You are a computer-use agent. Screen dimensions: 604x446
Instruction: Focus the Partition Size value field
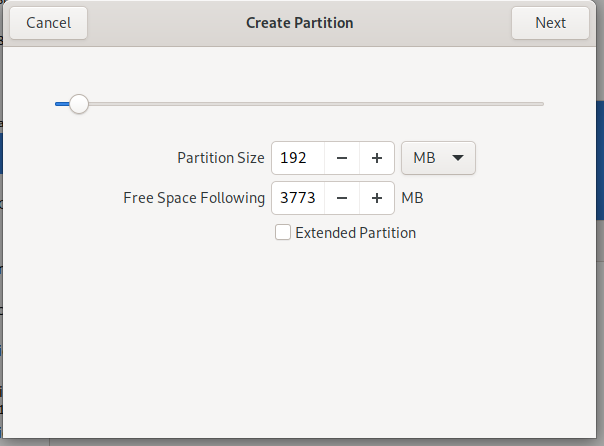(298, 158)
